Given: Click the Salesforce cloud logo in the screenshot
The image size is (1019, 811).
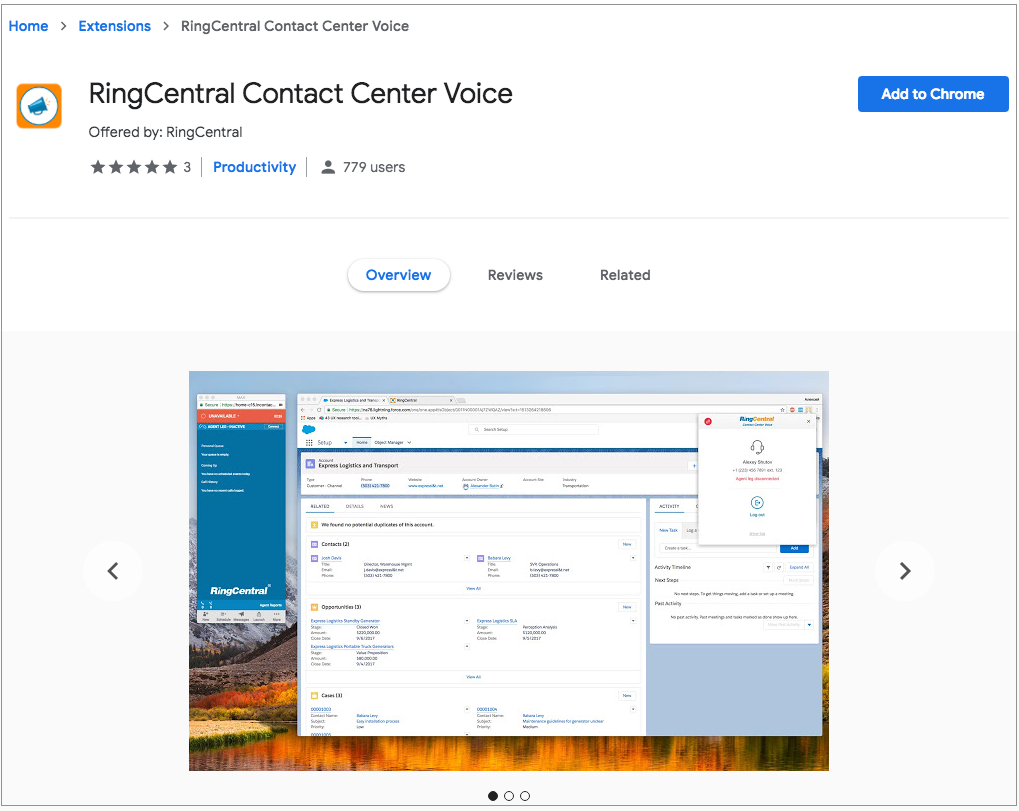Looking at the screenshot, I should coord(308,428).
